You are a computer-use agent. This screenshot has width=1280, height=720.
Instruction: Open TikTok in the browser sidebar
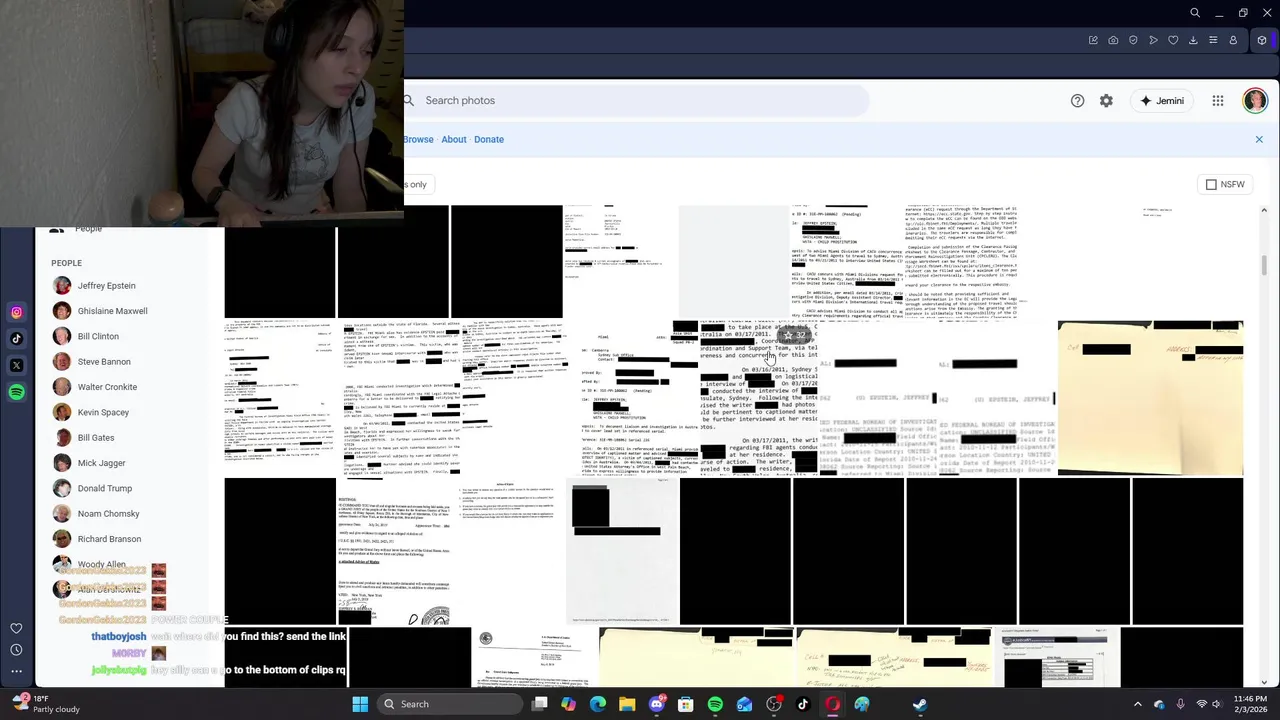[16, 339]
